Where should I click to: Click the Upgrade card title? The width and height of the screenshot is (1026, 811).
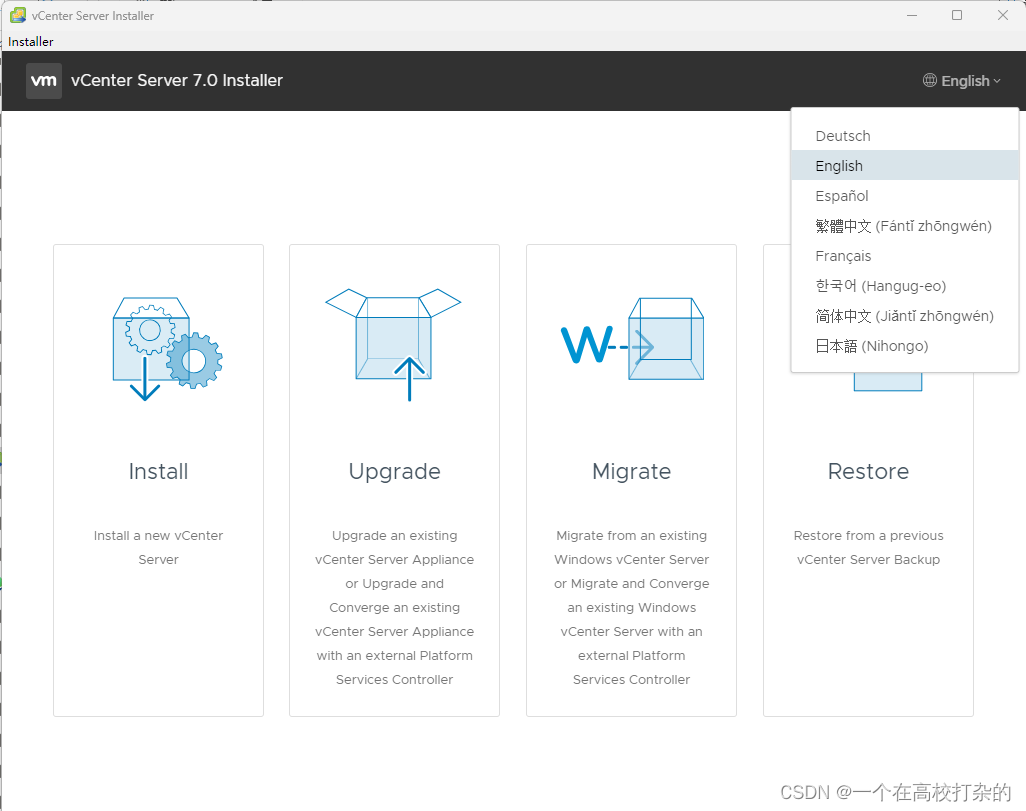tap(395, 472)
